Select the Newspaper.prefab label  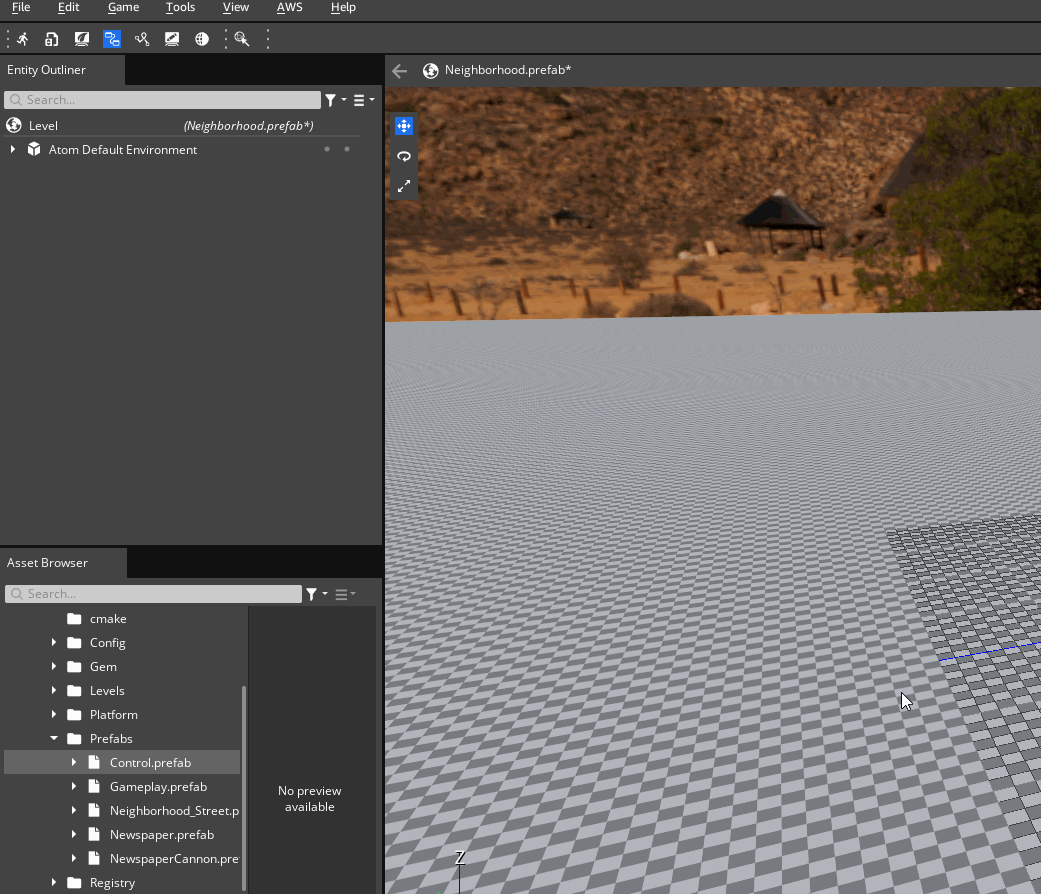pyautogui.click(x=161, y=834)
